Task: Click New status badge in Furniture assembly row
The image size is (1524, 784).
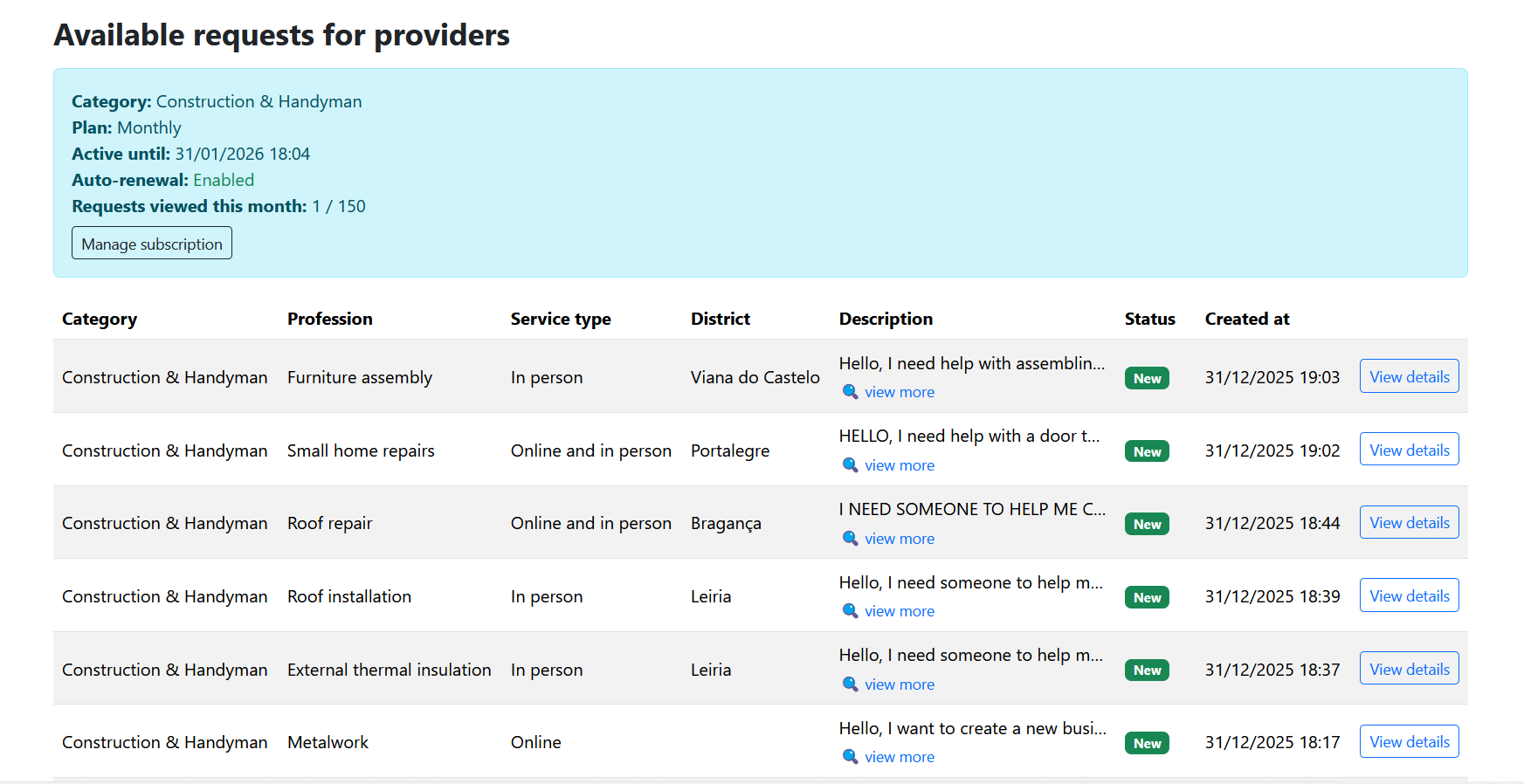Action: pos(1147,378)
